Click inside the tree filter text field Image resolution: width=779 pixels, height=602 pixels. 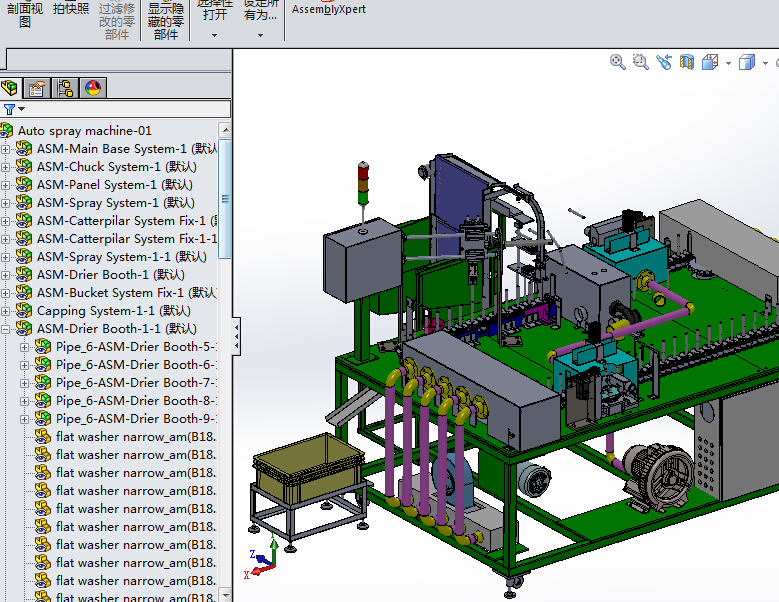[127, 109]
